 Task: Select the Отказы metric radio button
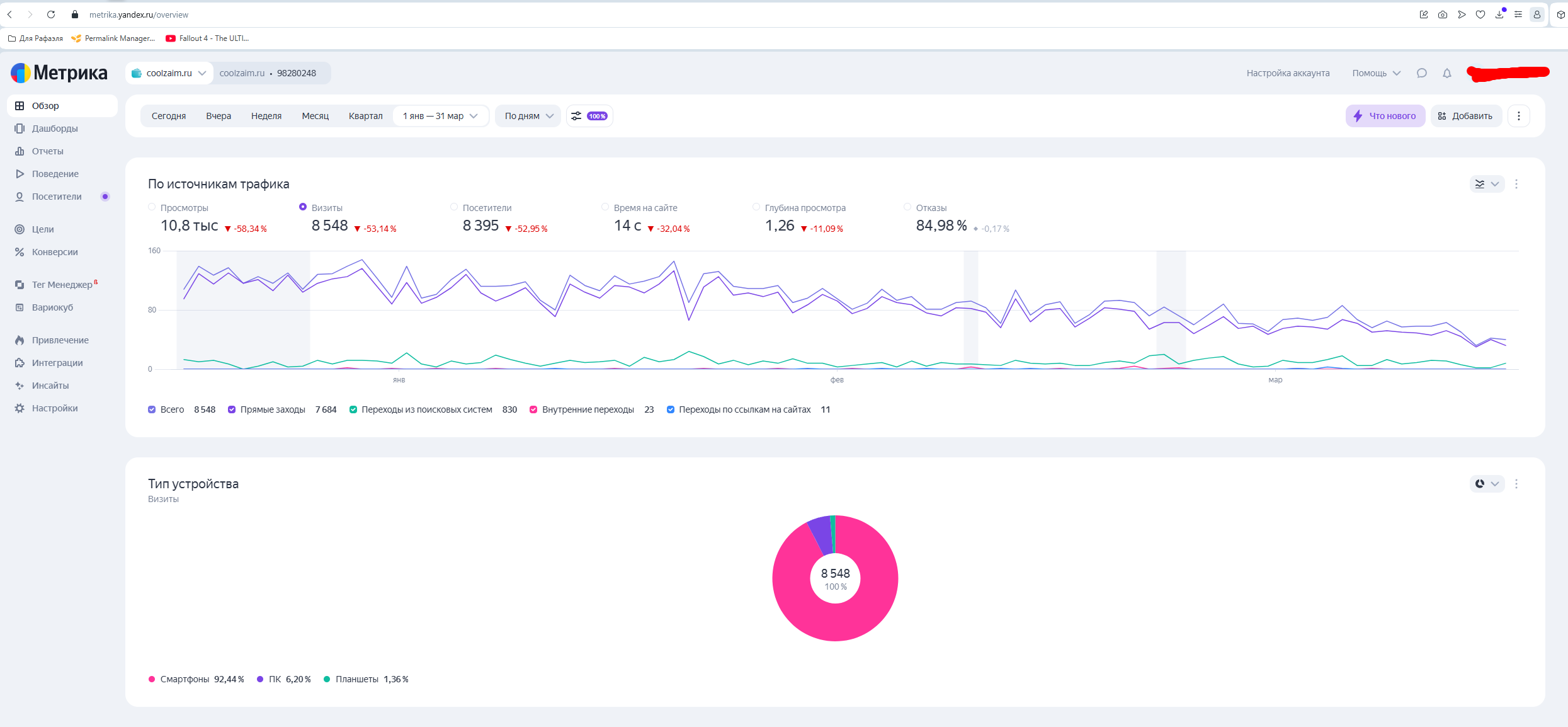pyautogui.click(x=907, y=207)
